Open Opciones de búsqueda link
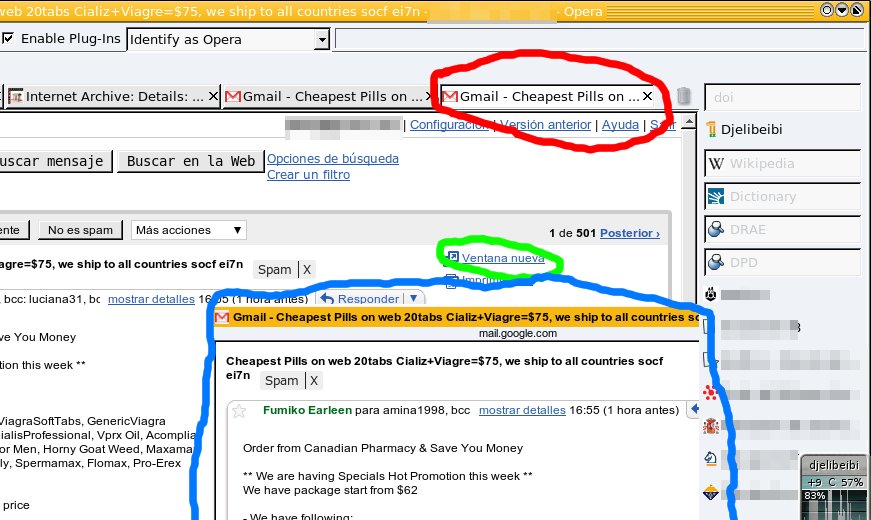The image size is (871, 520). [333, 159]
